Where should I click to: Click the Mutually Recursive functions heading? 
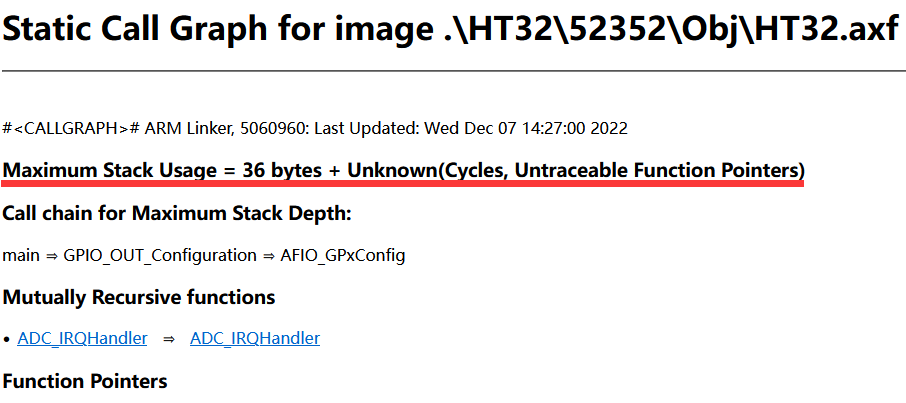click(139, 297)
